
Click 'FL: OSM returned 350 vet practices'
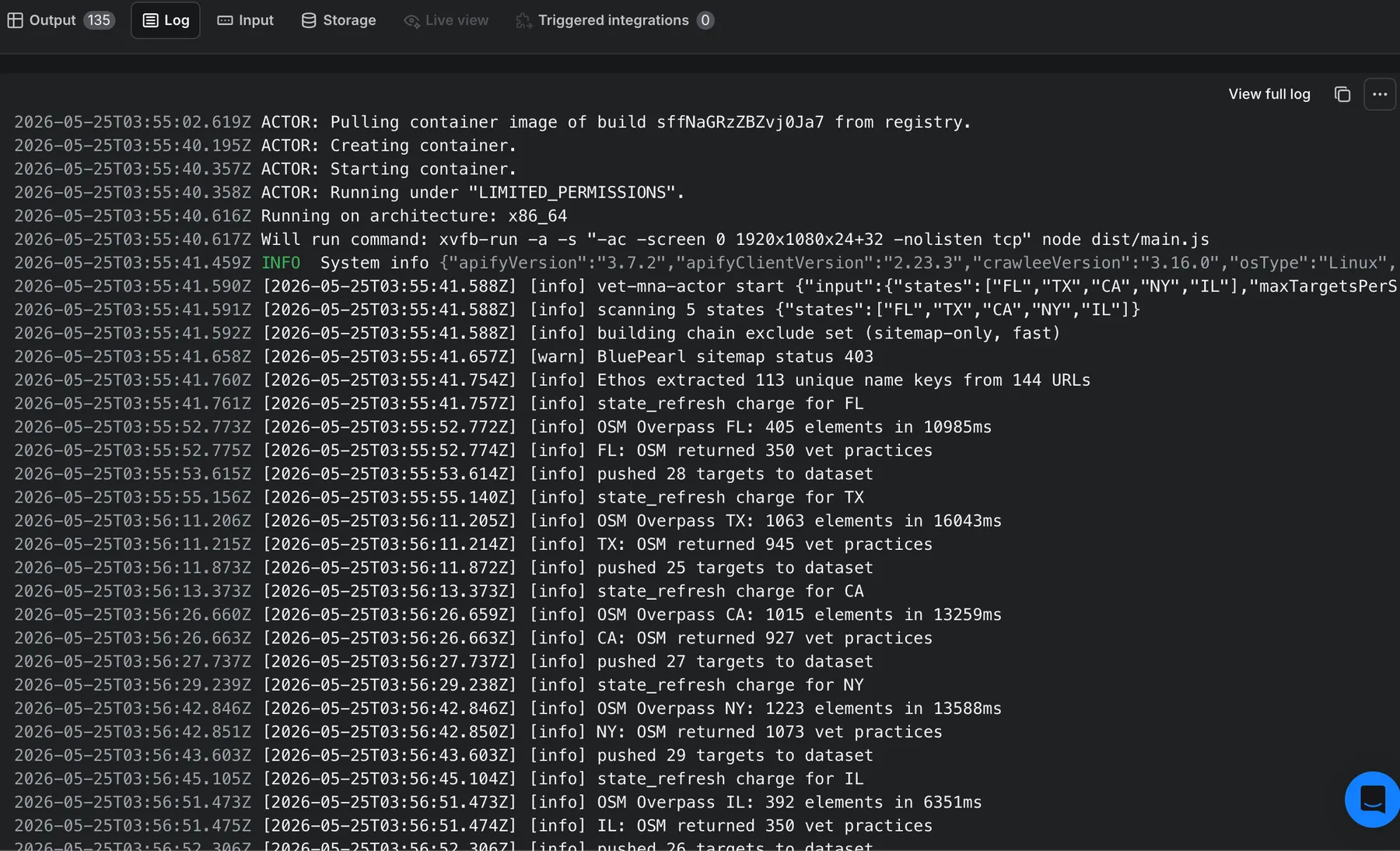pyautogui.click(x=473, y=450)
